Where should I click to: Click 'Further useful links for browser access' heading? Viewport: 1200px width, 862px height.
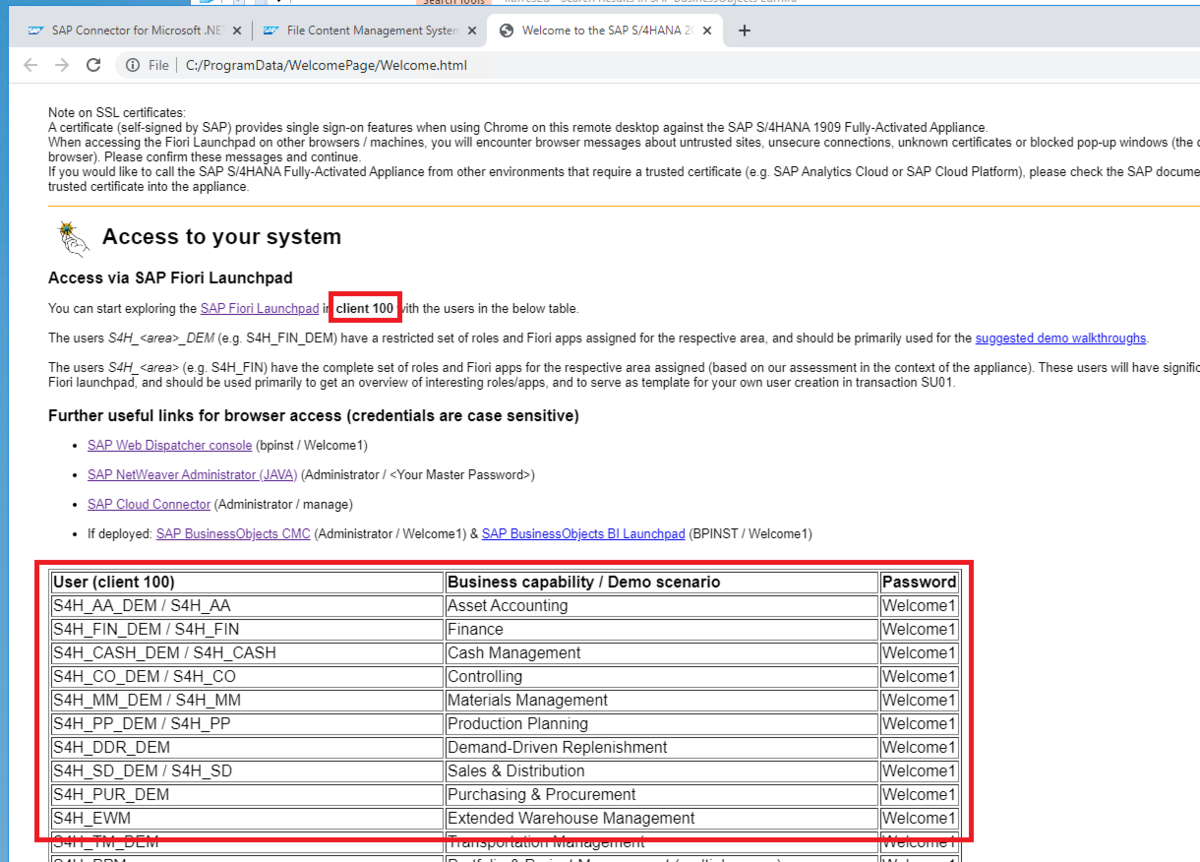coord(313,415)
